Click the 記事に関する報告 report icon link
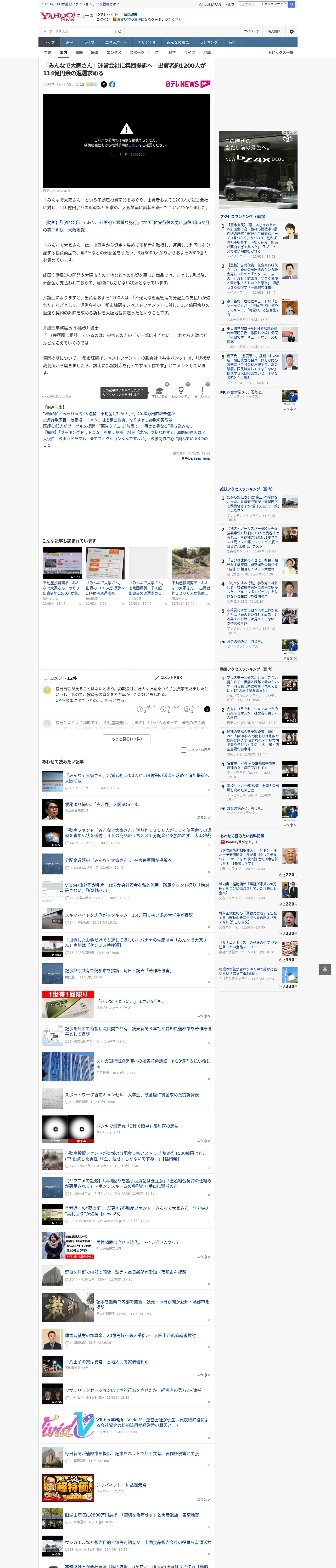The width and height of the screenshot is (336, 1568). [57, 396]
